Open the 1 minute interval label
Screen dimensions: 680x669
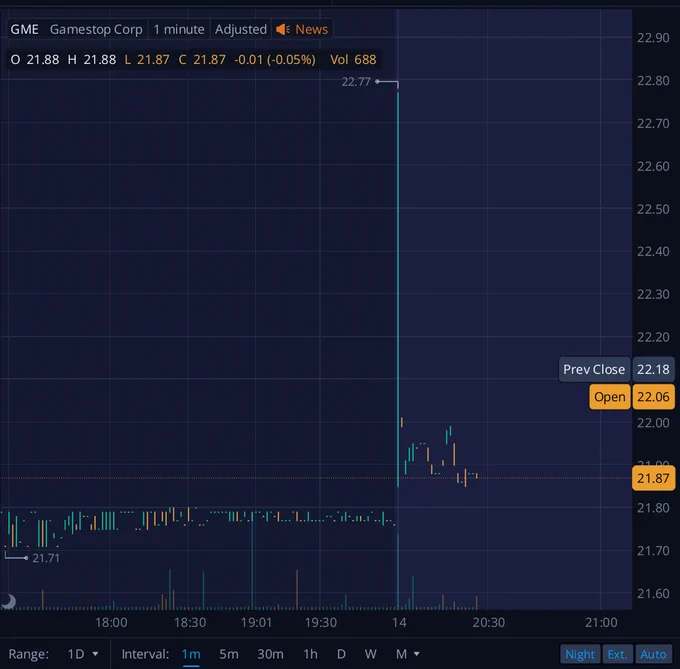pyautogui.click(x=179, y=29)
